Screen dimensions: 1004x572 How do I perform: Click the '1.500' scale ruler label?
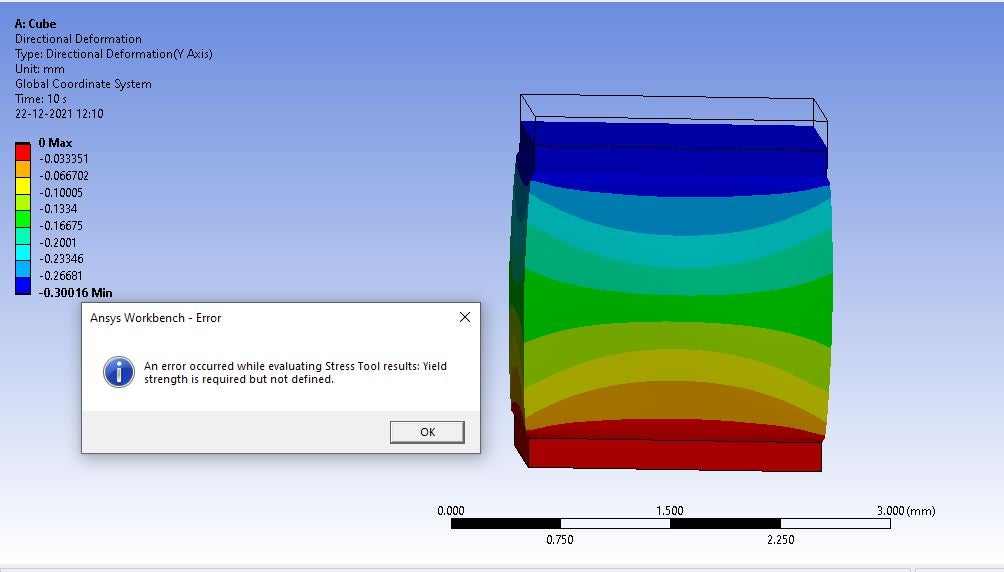click(x=670, y=511)
